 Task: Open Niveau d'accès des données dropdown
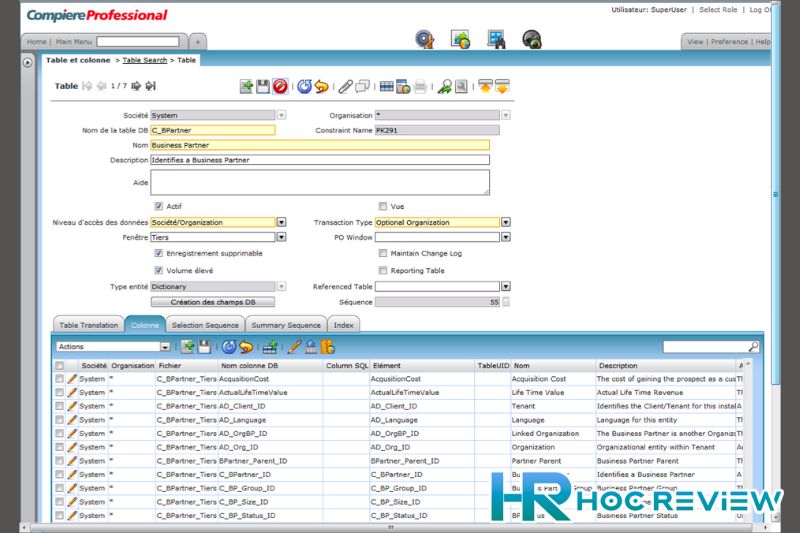coord(281,222)
